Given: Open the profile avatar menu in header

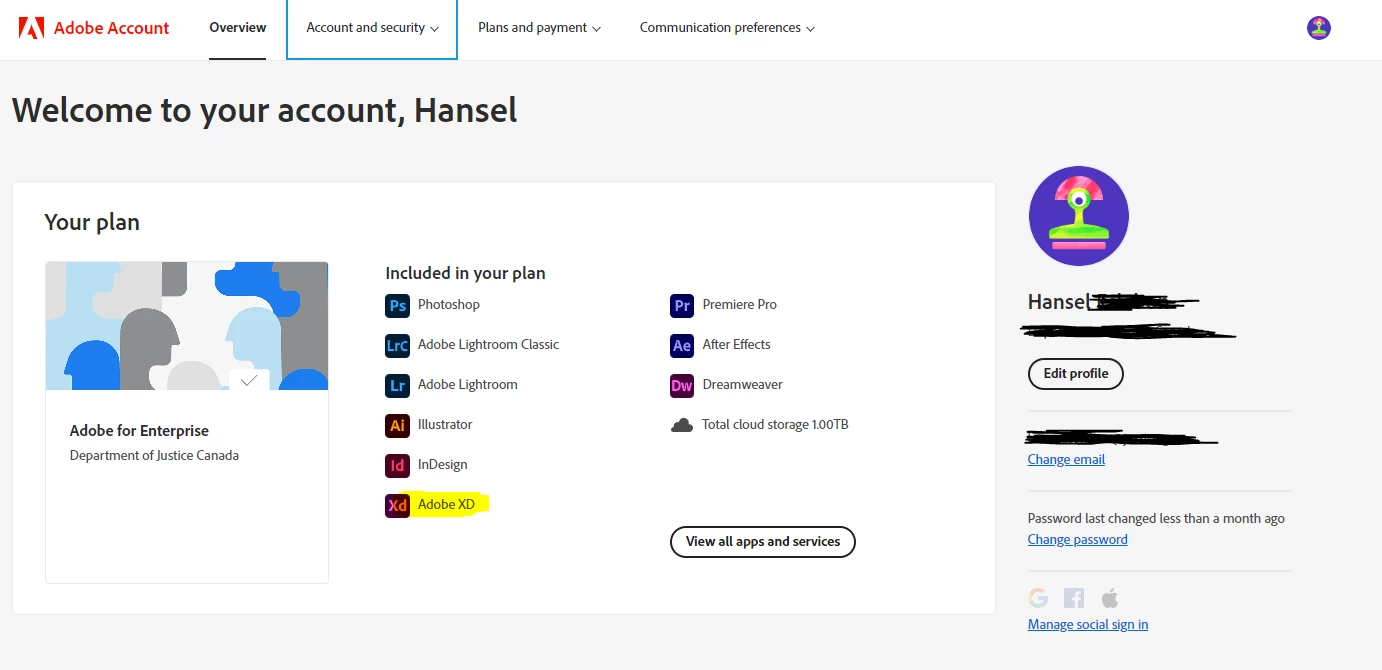Looking at the screenshot, I should point(1318,28).
